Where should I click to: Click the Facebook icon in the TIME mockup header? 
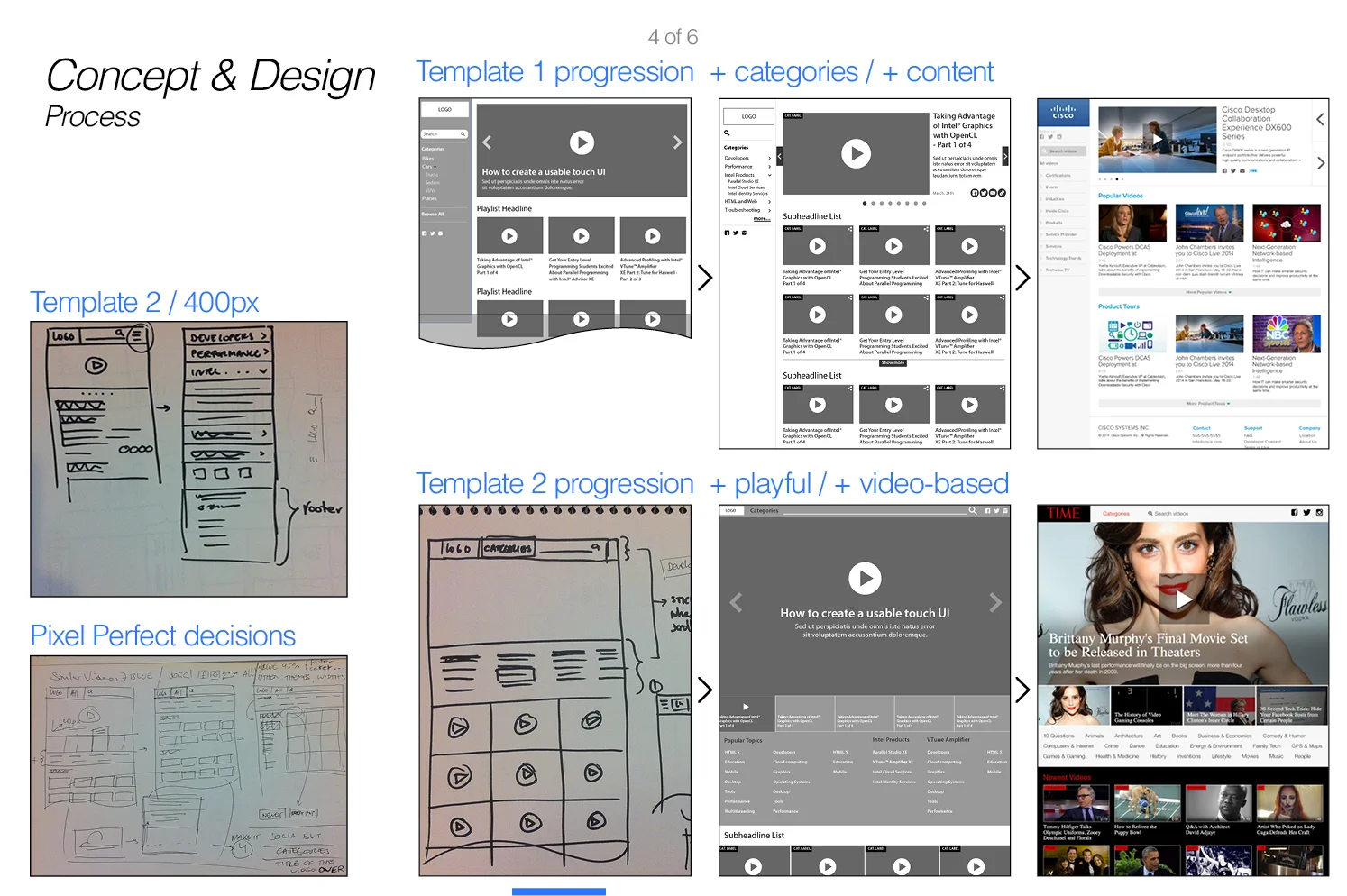pos(1294,513)
